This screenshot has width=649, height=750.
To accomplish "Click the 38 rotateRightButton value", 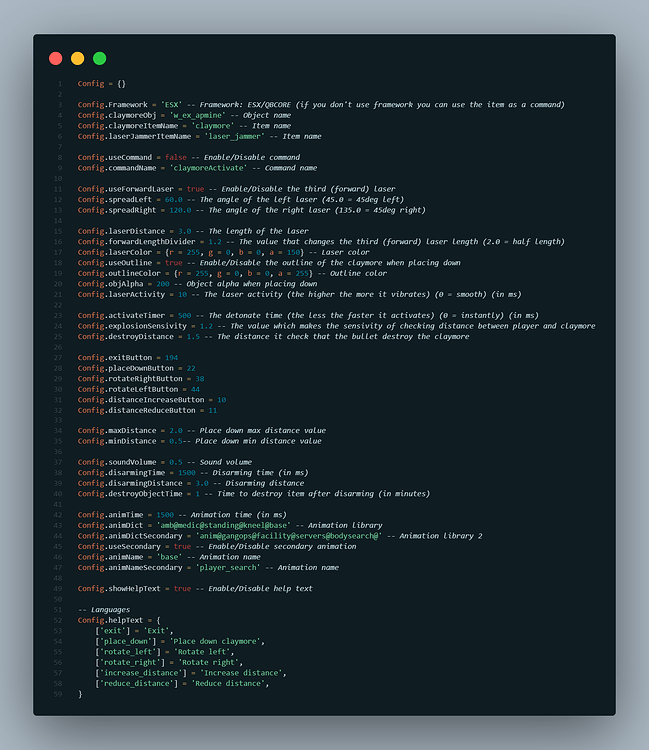I will click(x=200, y=378).
